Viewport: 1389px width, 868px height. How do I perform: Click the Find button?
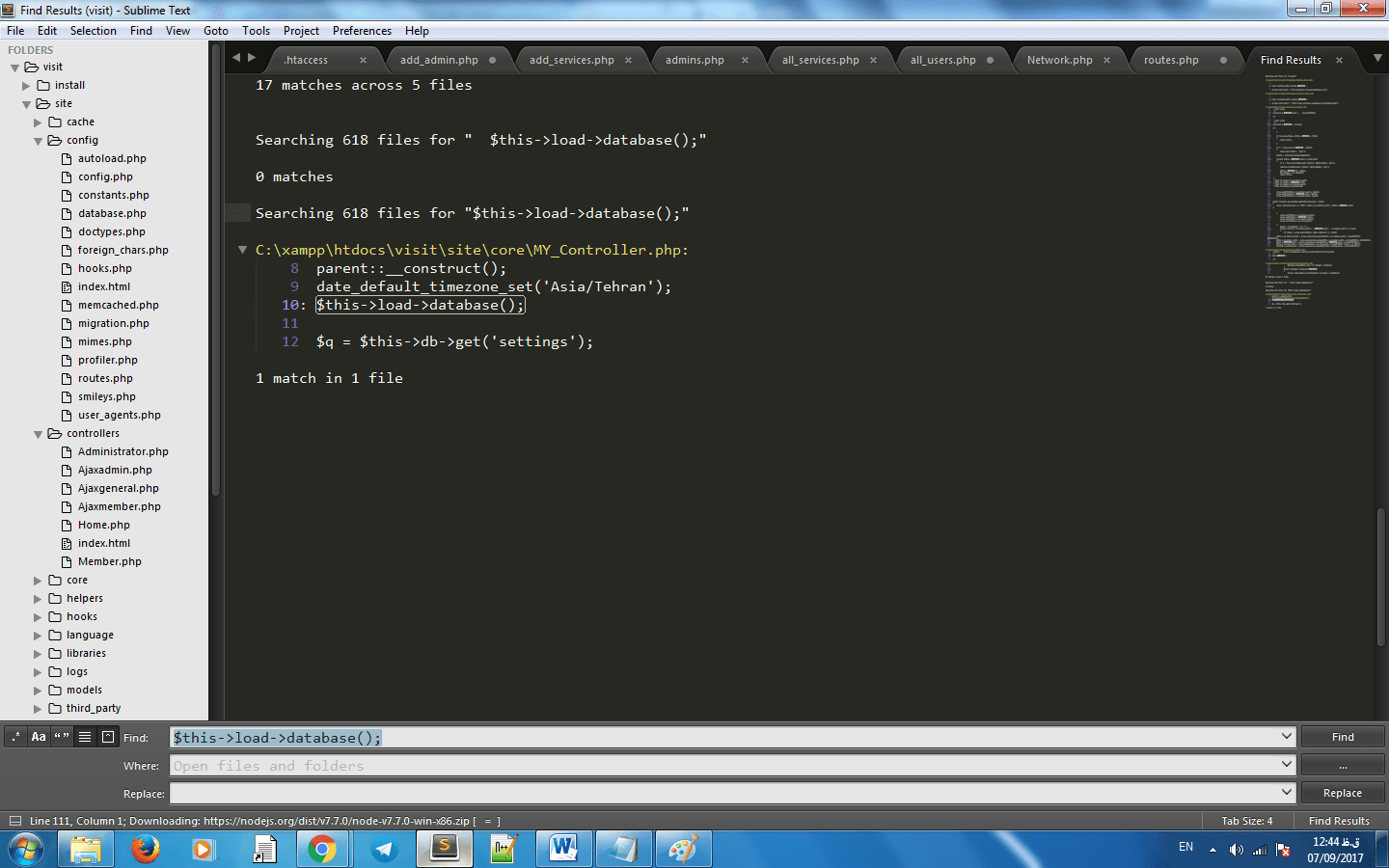pos(1343,737)
